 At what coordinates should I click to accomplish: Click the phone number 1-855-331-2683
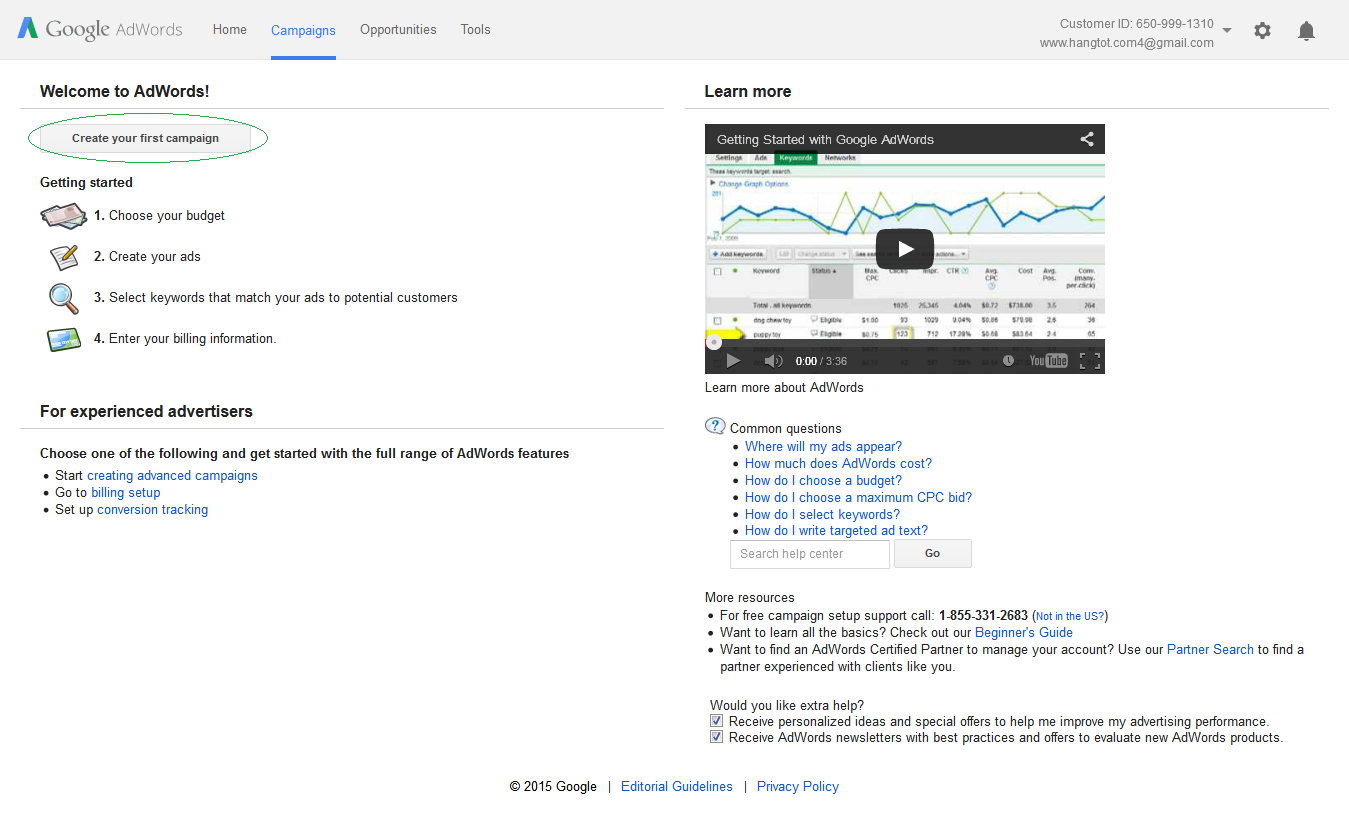point(983,616)
